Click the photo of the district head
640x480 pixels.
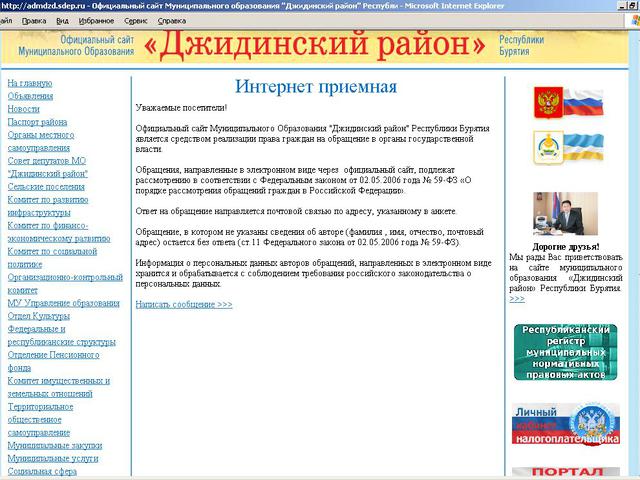tap(565, 213)
